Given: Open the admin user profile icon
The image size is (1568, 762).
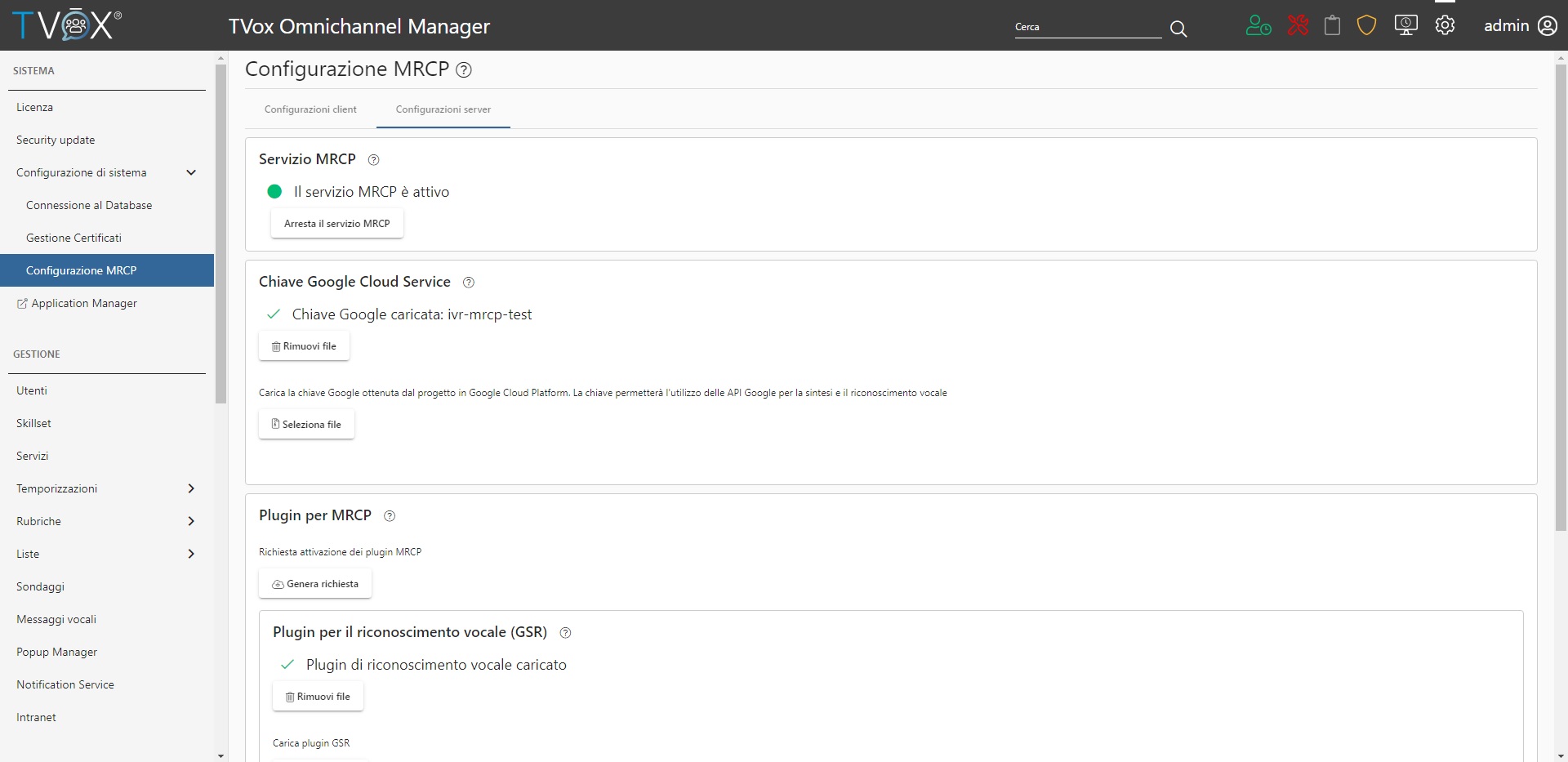Looking at the screenshot, I should point(1548,25).
